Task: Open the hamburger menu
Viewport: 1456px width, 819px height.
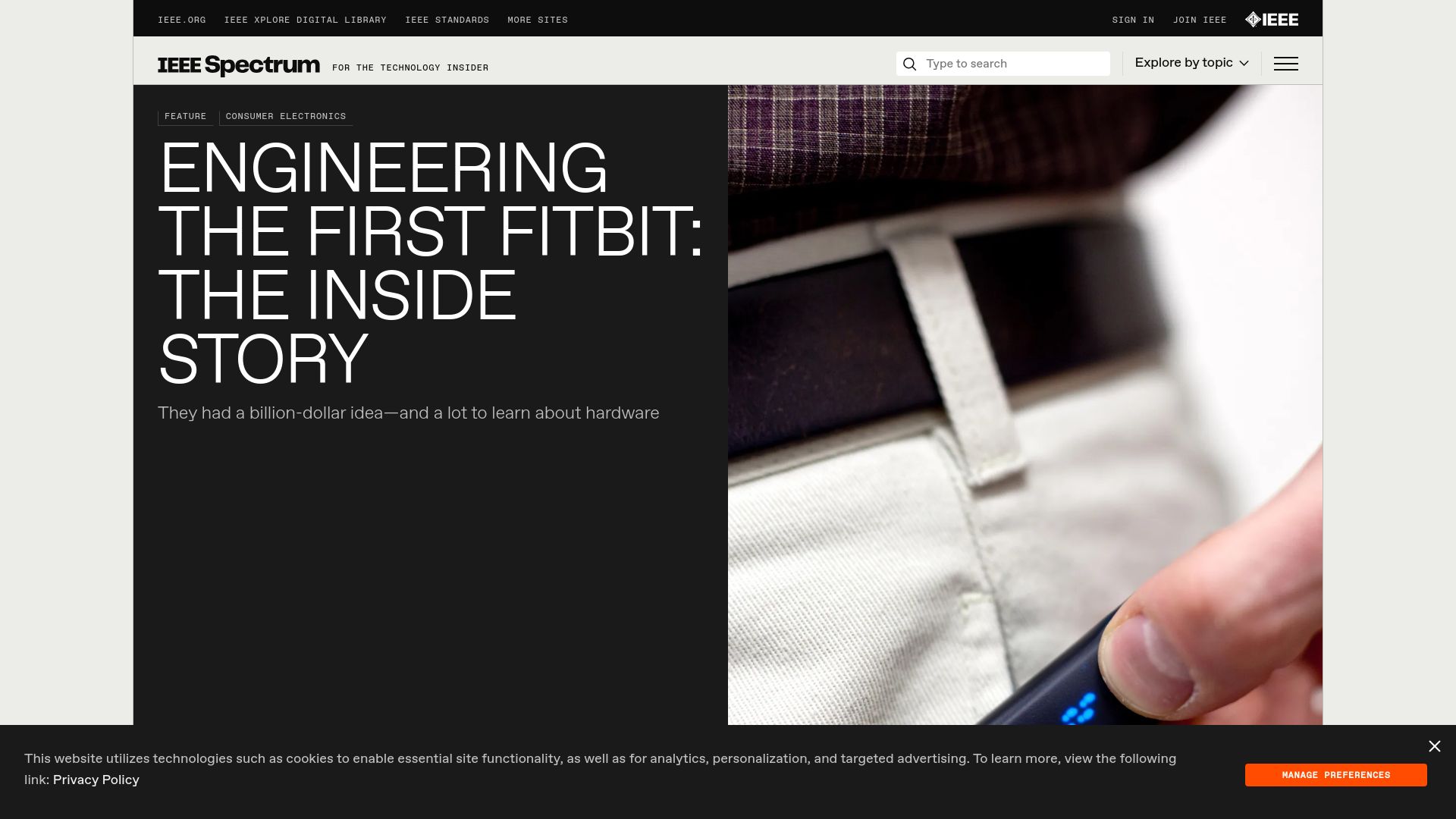Action: pos(1286,64)
